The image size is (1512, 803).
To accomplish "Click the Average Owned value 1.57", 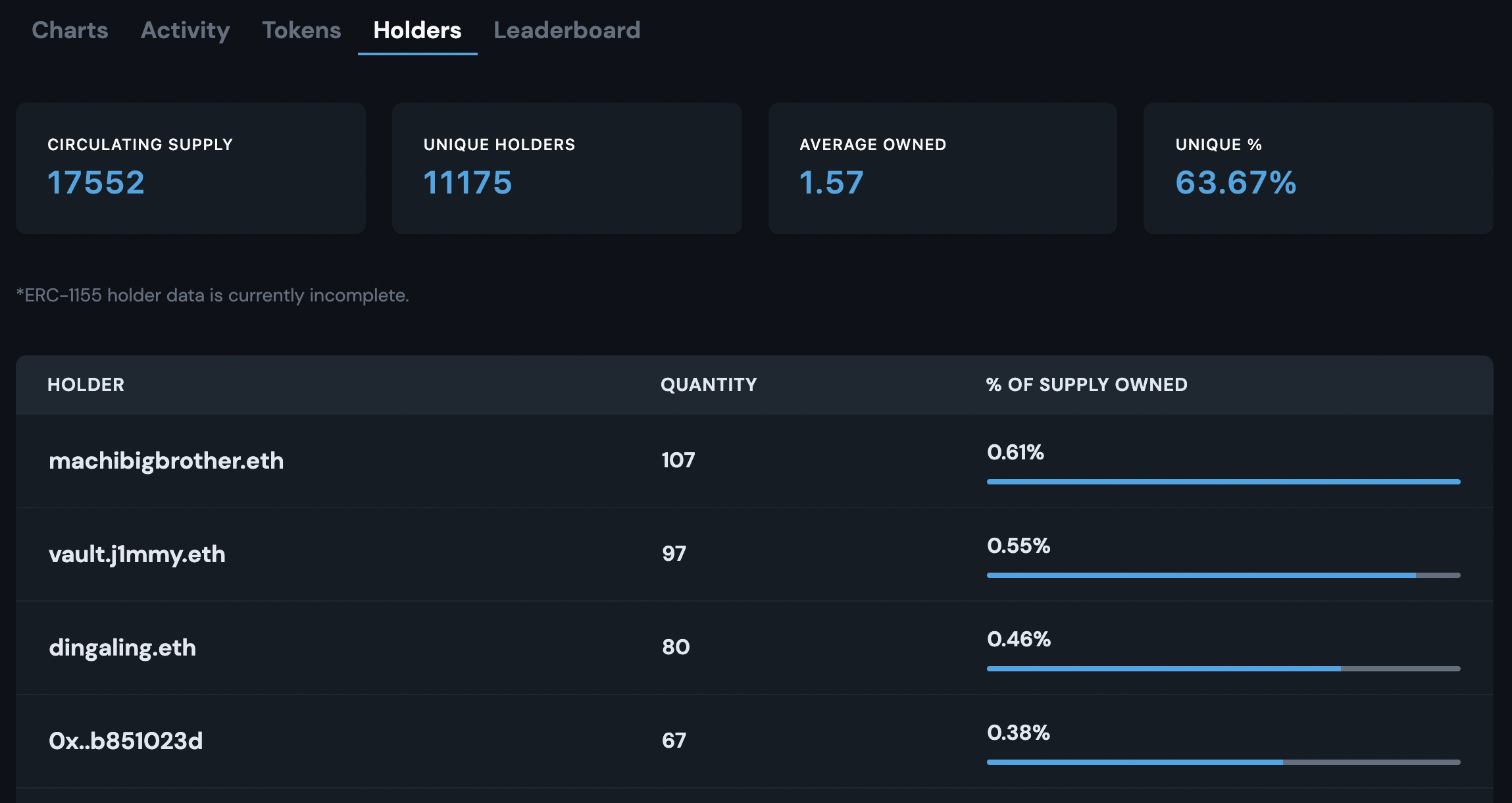I will (831, 182).
